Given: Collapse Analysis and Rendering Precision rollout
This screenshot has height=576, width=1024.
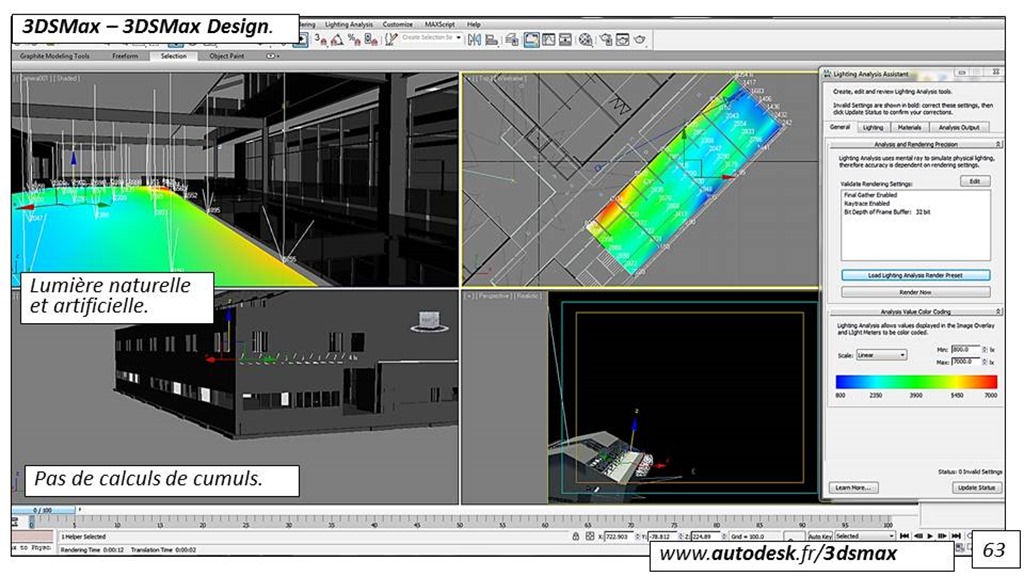Looking at the screenshot, I should tap(915, 144).
